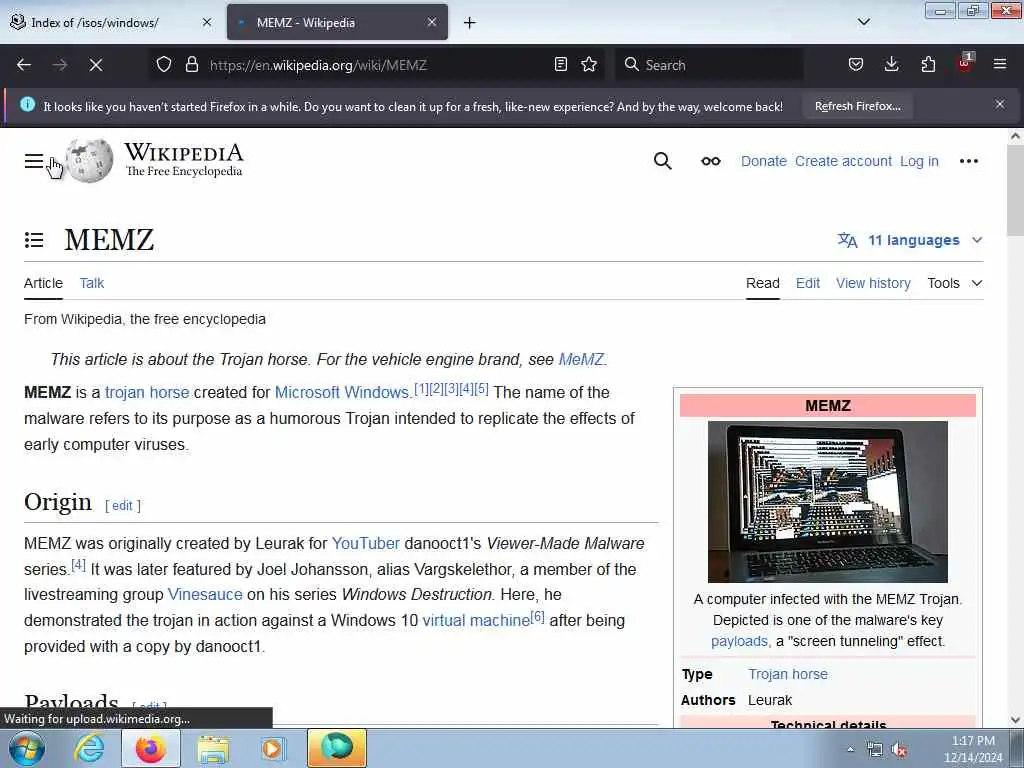1024x768 pixels.
Task: Click citation [6] after virtual machine
Action: [x=537, y=616]
